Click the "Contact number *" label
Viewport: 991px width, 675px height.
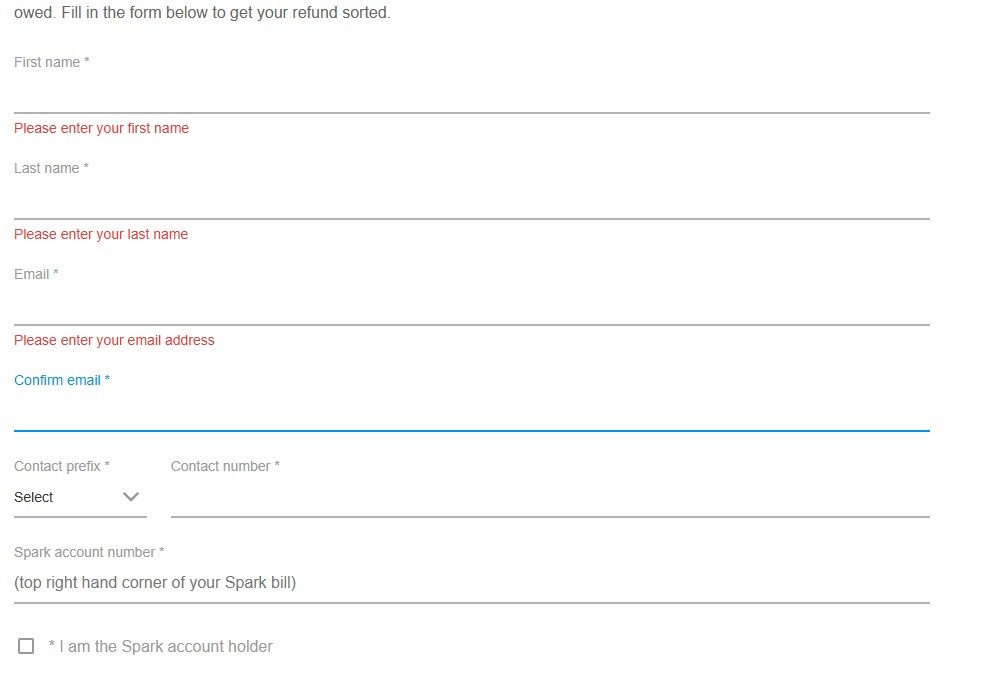pos(225,466)
